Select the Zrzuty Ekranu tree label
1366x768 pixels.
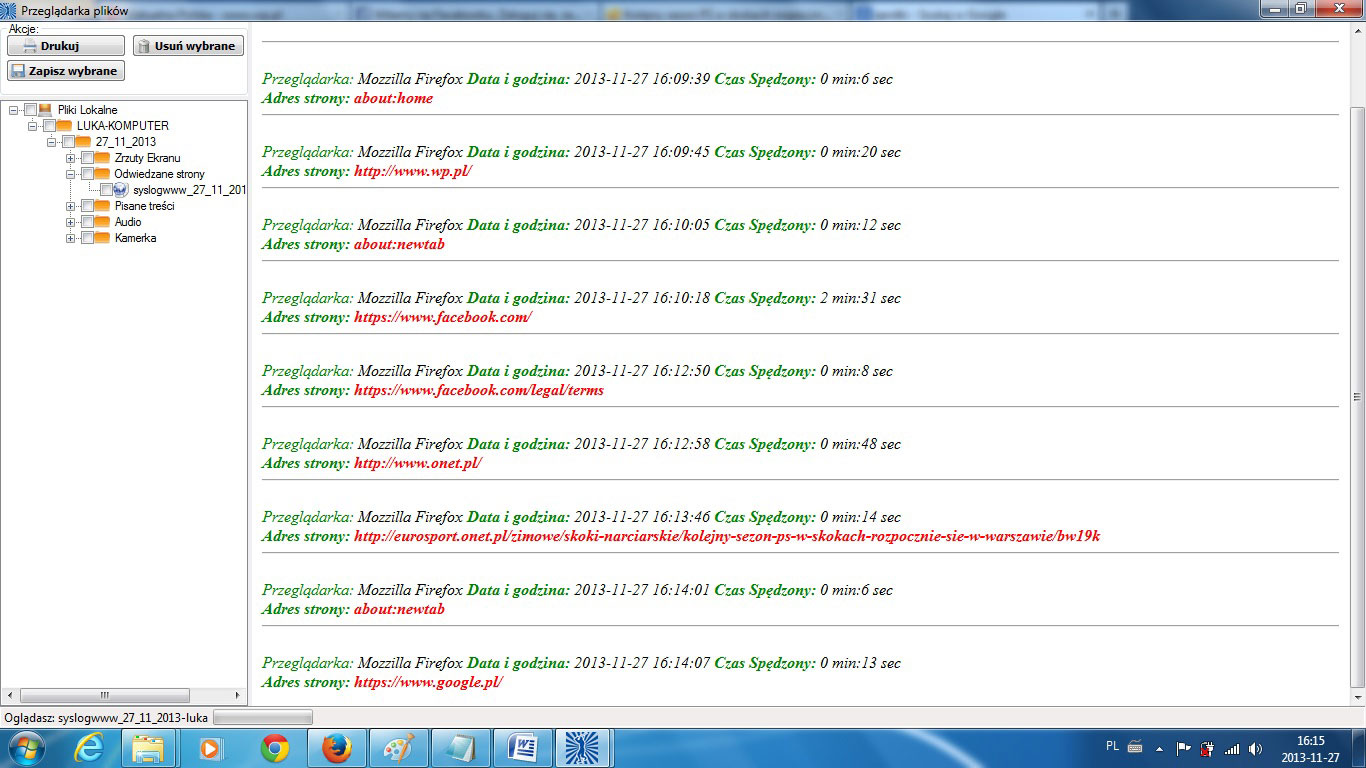pyautogui.click(x=148, y=158)
